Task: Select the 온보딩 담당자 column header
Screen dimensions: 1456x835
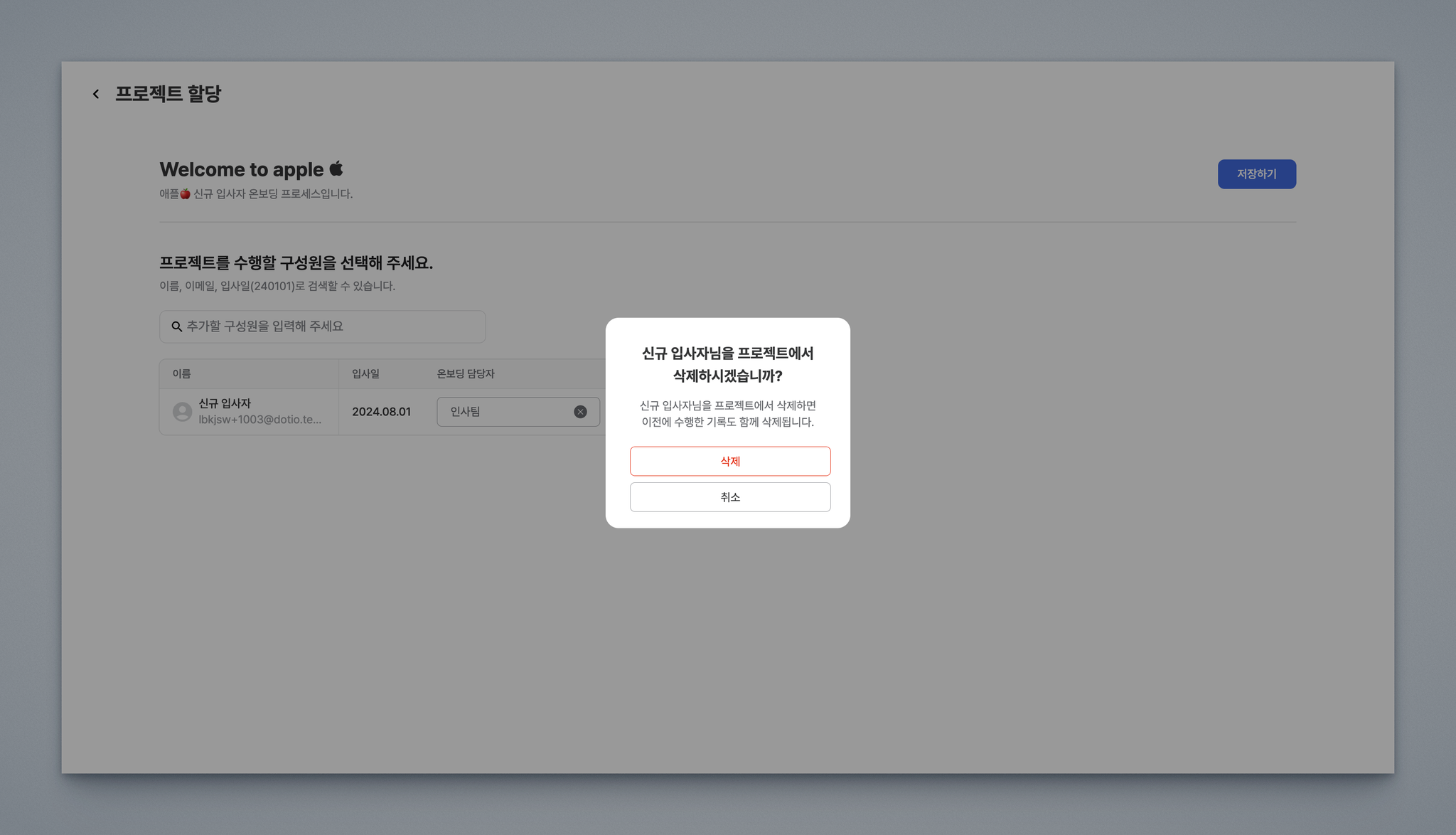Action: click(x=466, y=373)
